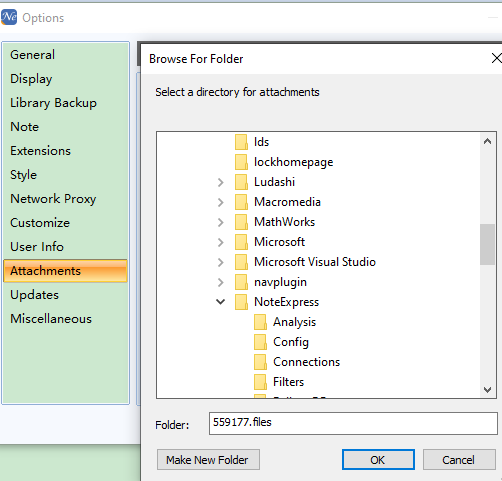Screen dimensions: 502x481
Task: Collapse the NoteExpress folder
Action: [220, 302]
